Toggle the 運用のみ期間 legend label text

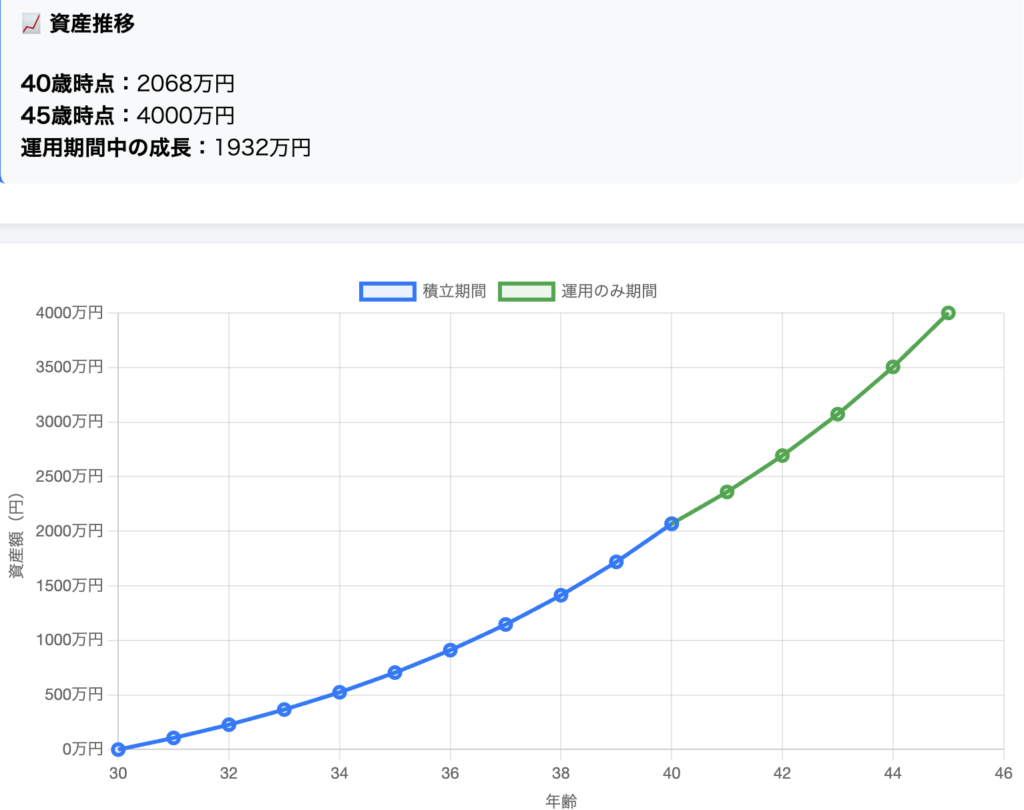coord(609,291)
